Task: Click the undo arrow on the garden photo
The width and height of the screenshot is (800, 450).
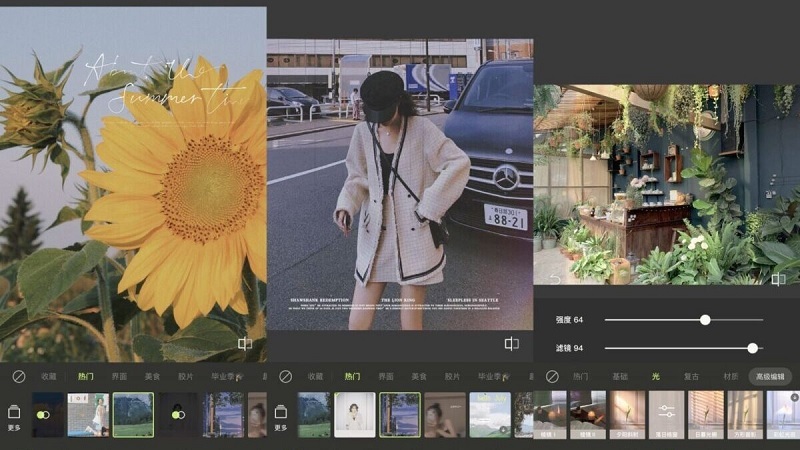Action: [553, 280]
